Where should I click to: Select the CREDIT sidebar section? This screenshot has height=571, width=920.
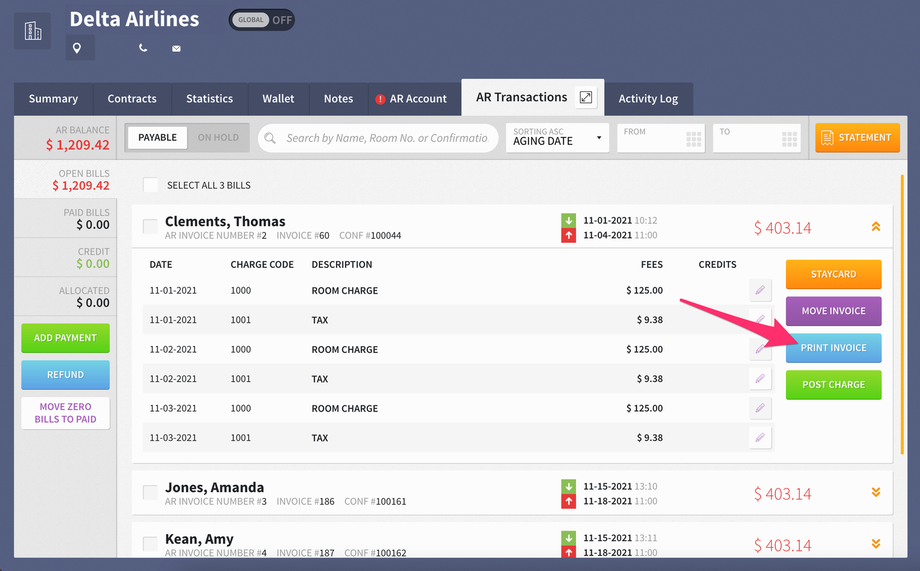(x=66, y=258)
